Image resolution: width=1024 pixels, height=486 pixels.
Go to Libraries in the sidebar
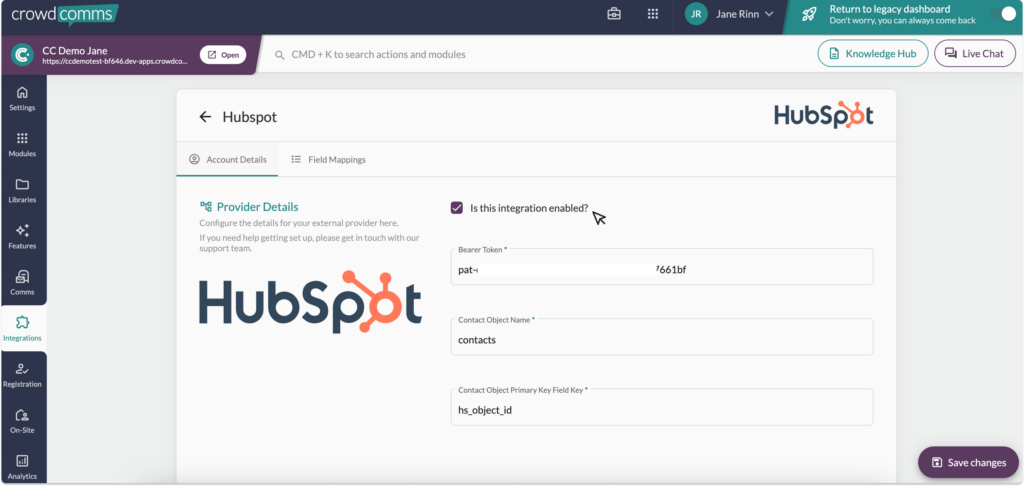pos(22,190)
